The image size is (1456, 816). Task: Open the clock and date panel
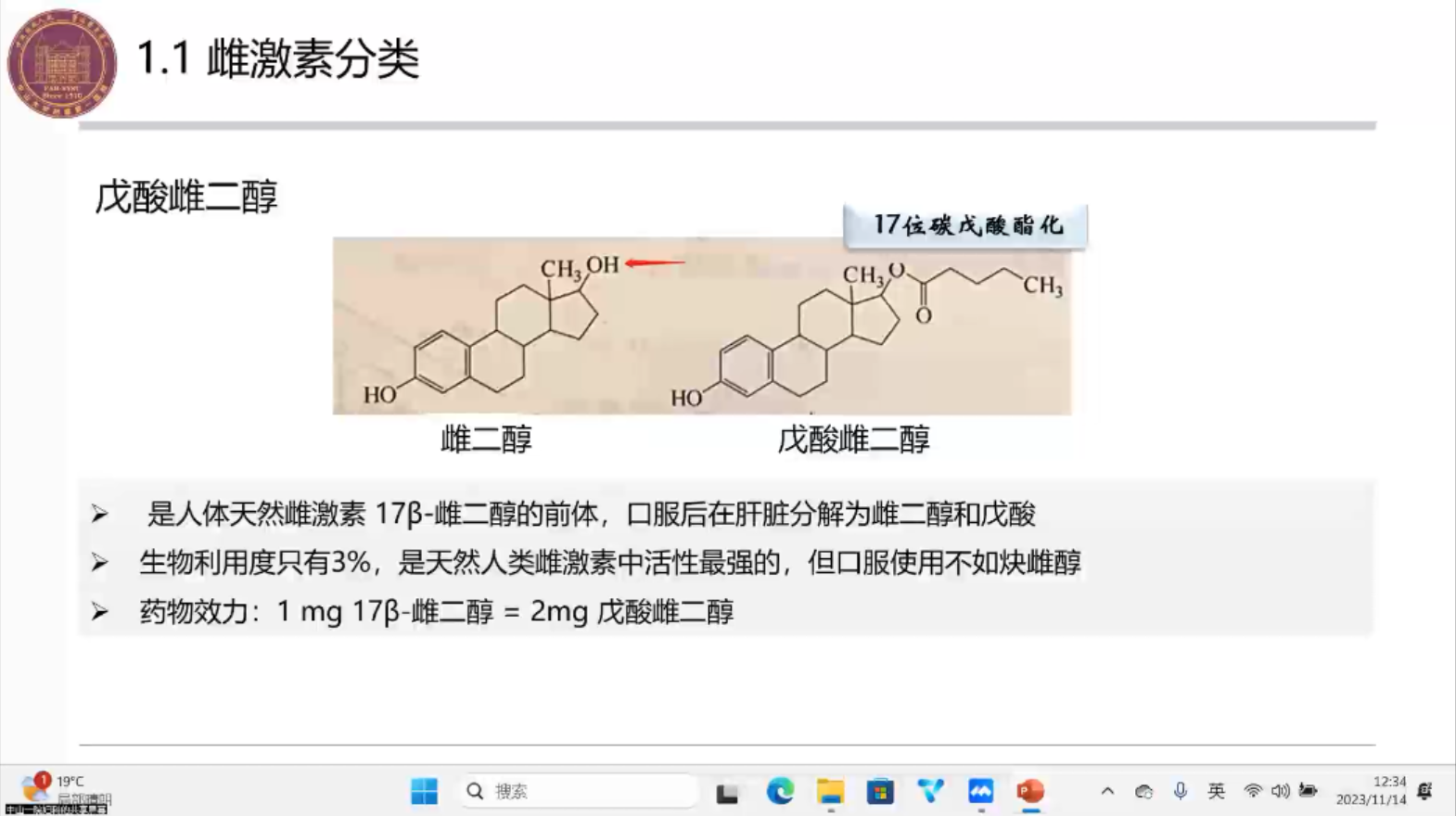[x=1371, y=791]
